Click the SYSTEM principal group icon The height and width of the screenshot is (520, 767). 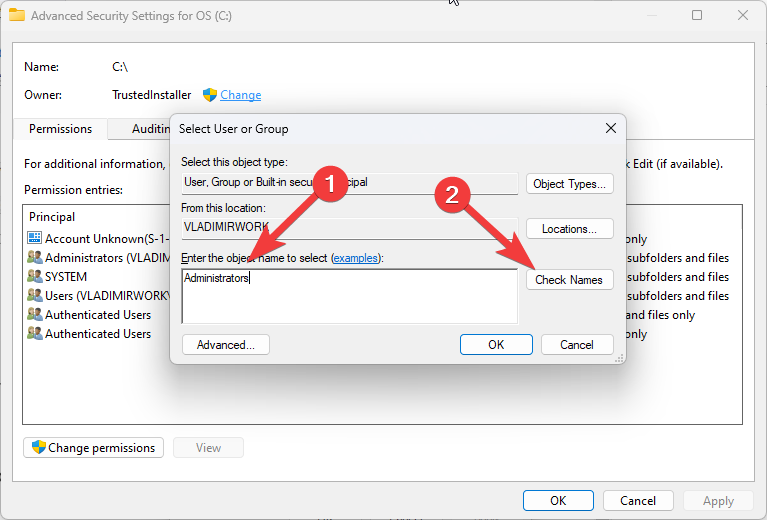(34, 277)
